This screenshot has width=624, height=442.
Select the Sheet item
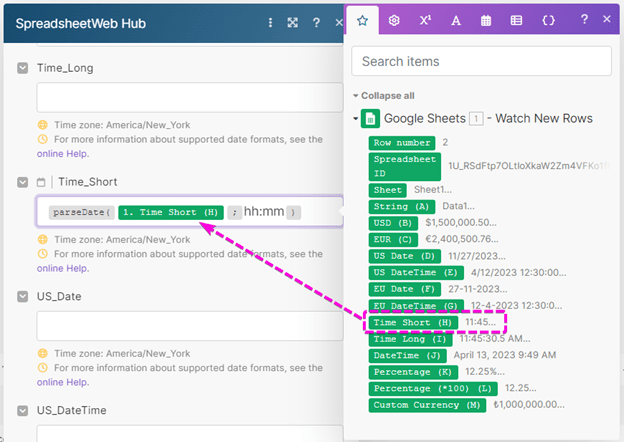(388, 190)
